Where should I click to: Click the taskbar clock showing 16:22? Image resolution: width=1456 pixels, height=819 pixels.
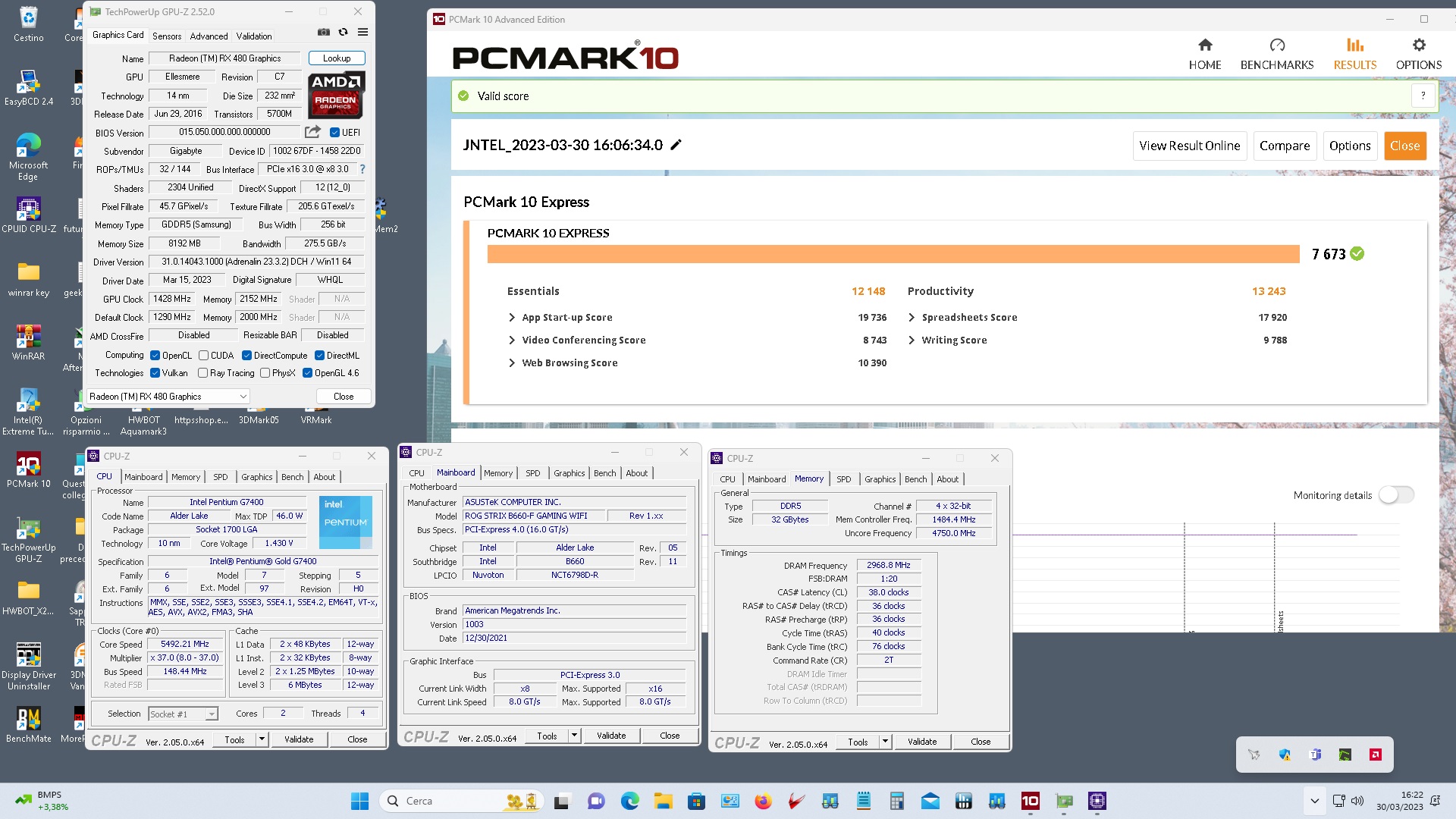tap(1400, 801)
